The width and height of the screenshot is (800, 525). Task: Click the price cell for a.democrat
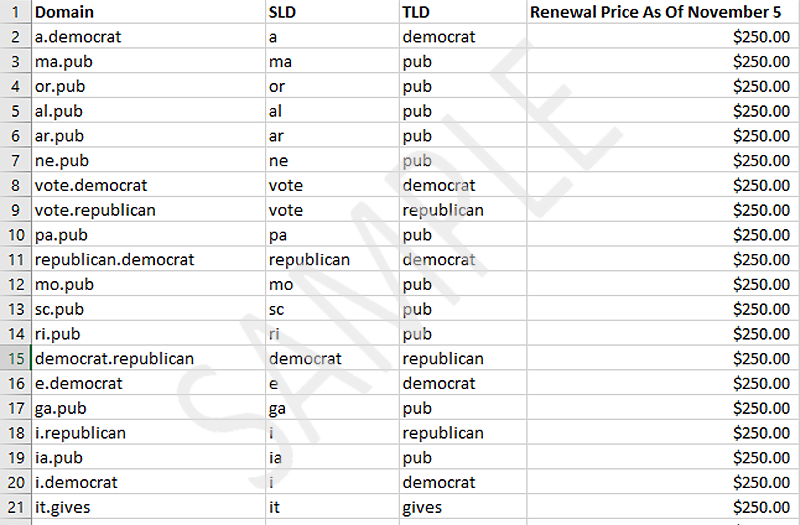click(x=662, y=36)
